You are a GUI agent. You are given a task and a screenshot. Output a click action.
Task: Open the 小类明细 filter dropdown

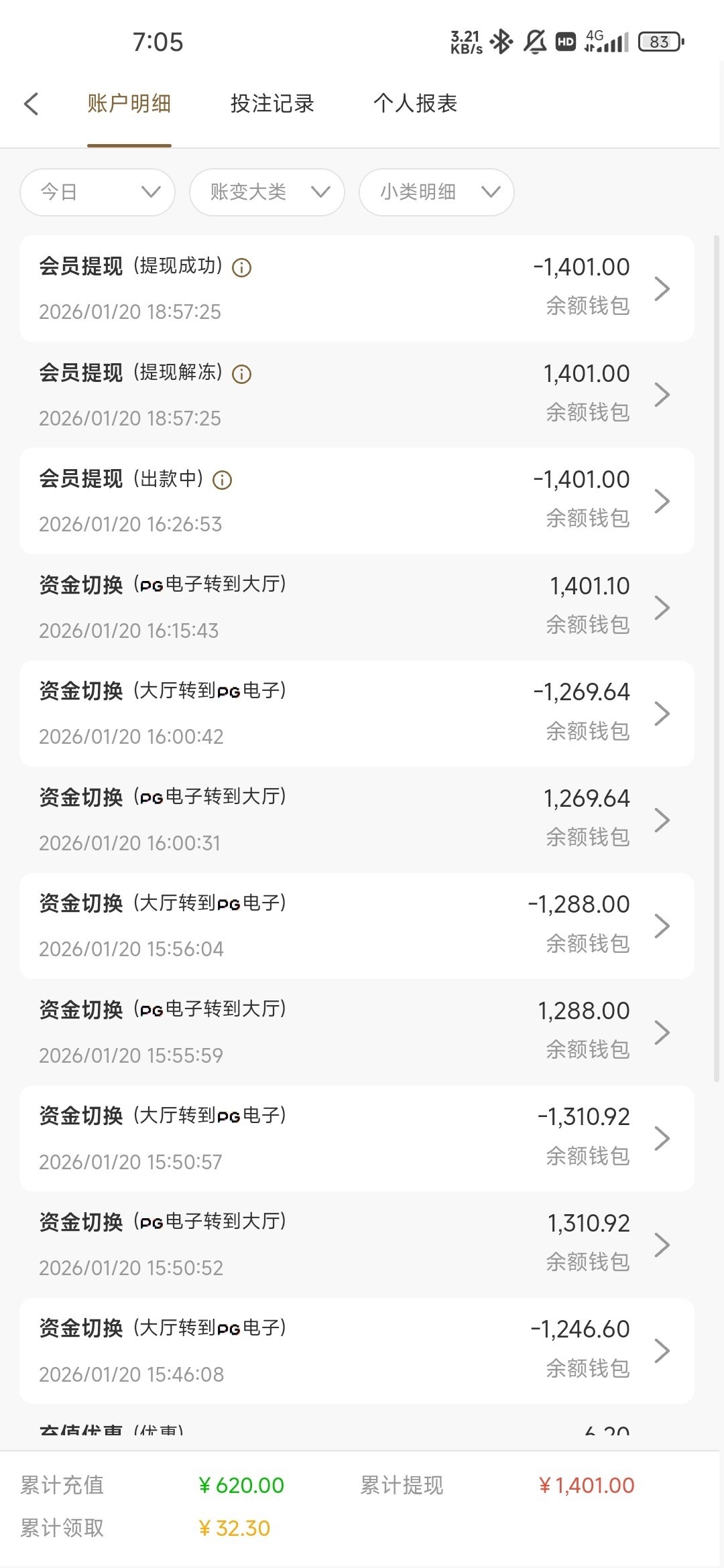pos(437,192)
